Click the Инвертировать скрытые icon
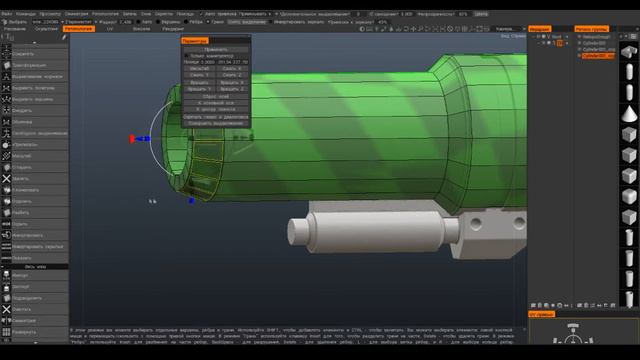 click(x=6, y=247)
